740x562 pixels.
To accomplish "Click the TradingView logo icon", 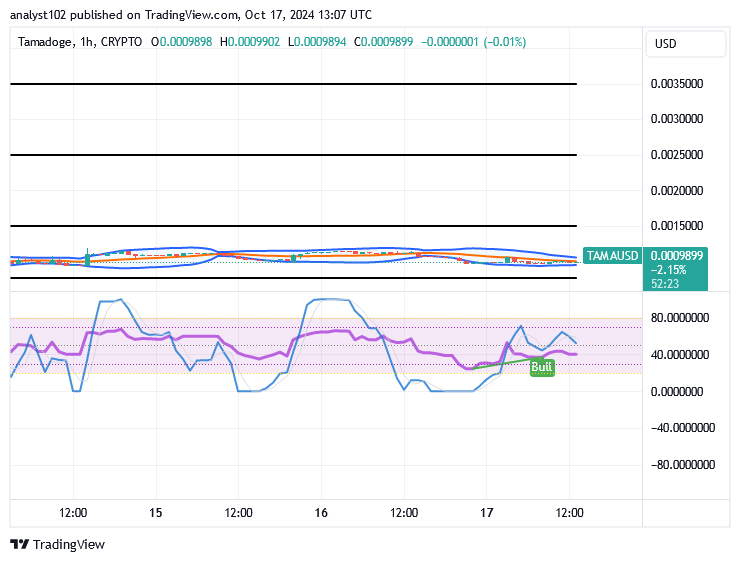I will [19, 545].
